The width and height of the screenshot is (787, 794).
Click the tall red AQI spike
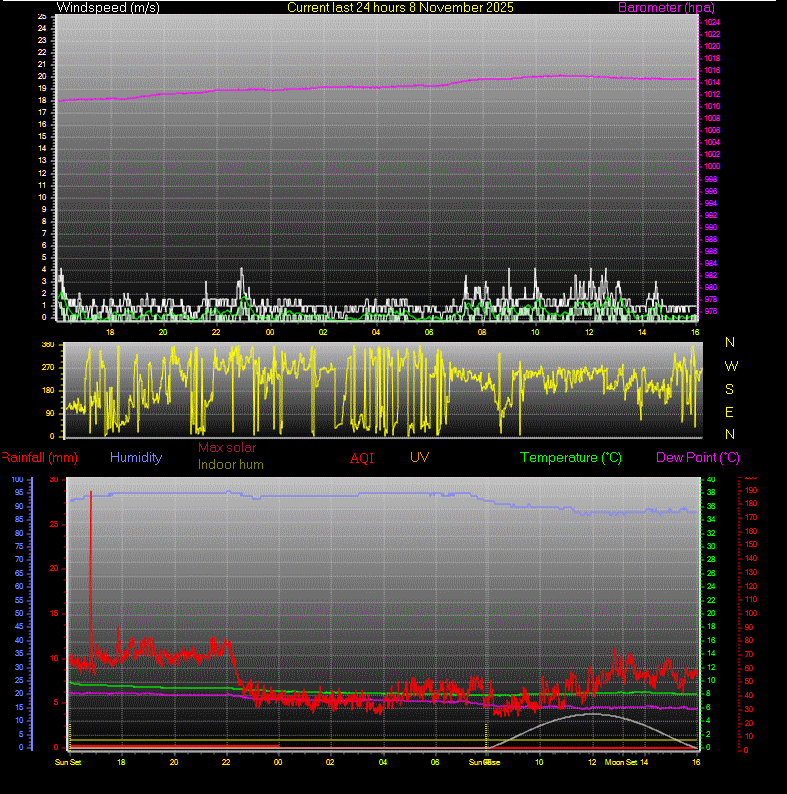(x=91, y=495)
